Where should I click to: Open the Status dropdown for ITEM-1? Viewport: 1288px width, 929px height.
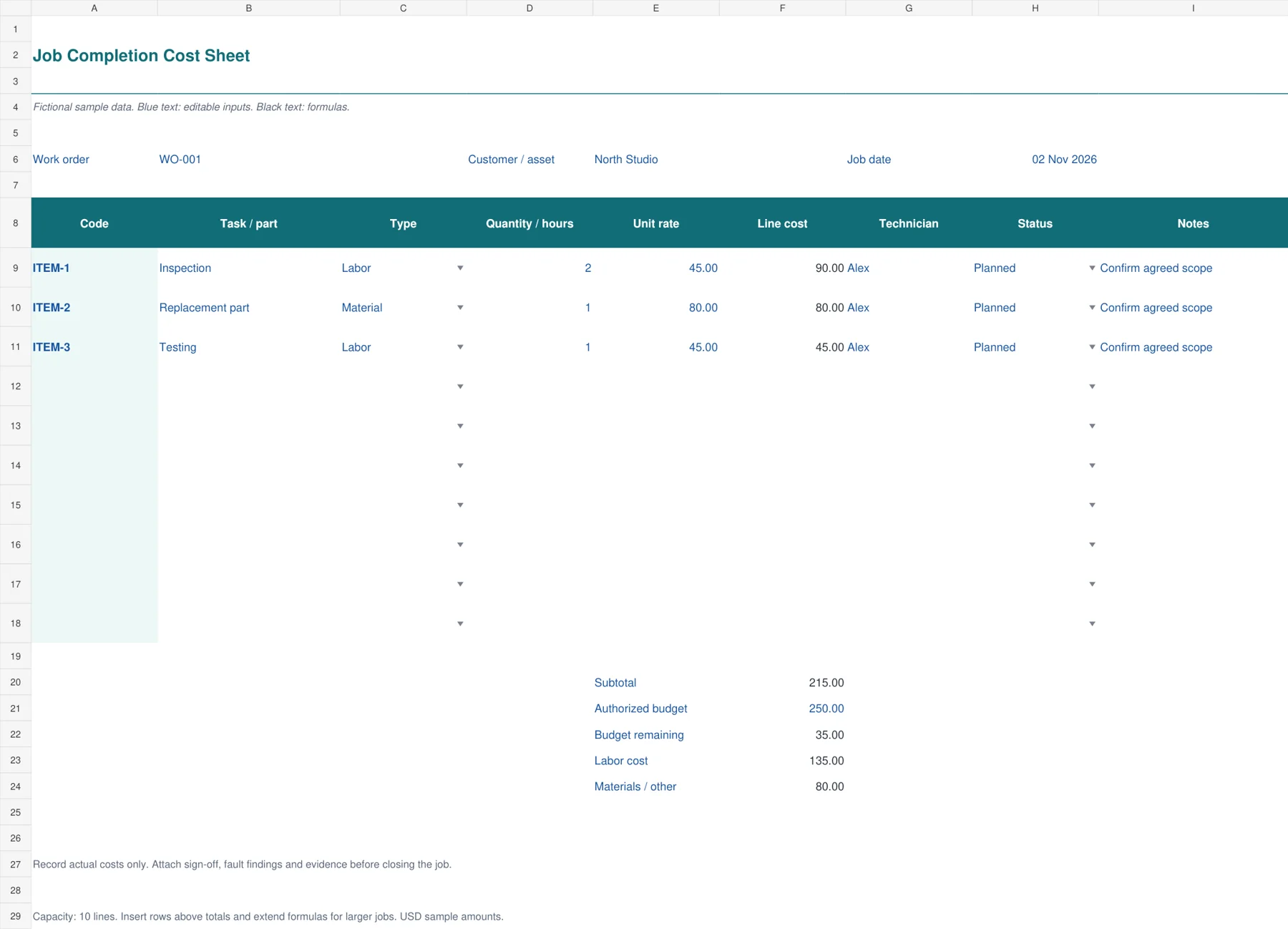[x=1092, y=268]
